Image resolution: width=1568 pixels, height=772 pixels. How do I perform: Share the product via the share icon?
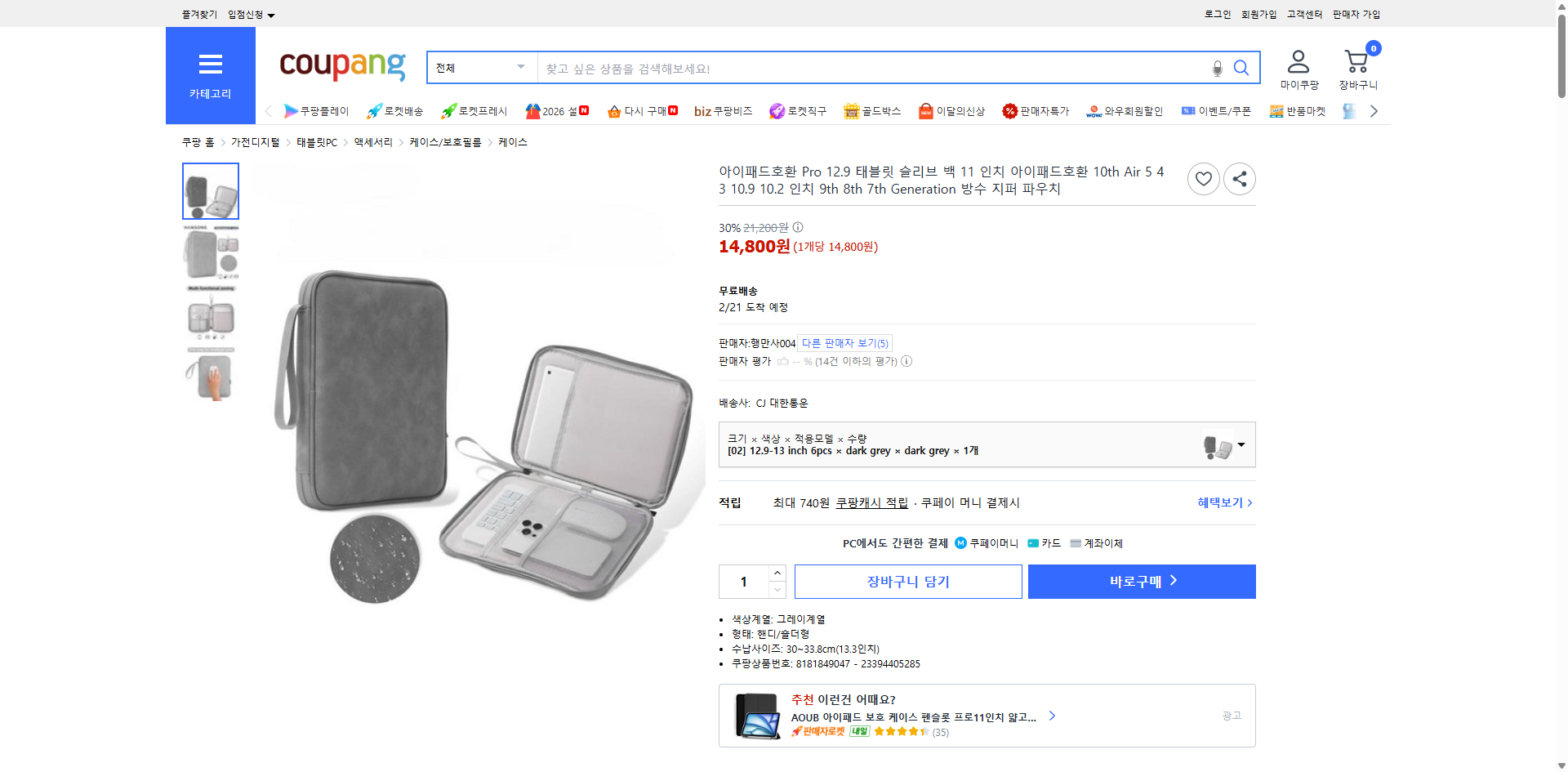(1239, 178)
